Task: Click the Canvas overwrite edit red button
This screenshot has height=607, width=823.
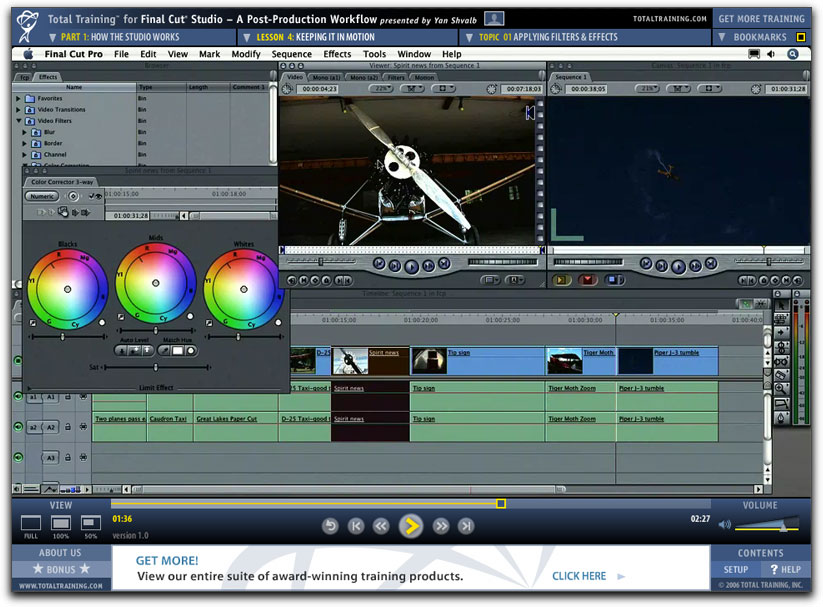Action: pyautogui.click(x=587, y=280)
